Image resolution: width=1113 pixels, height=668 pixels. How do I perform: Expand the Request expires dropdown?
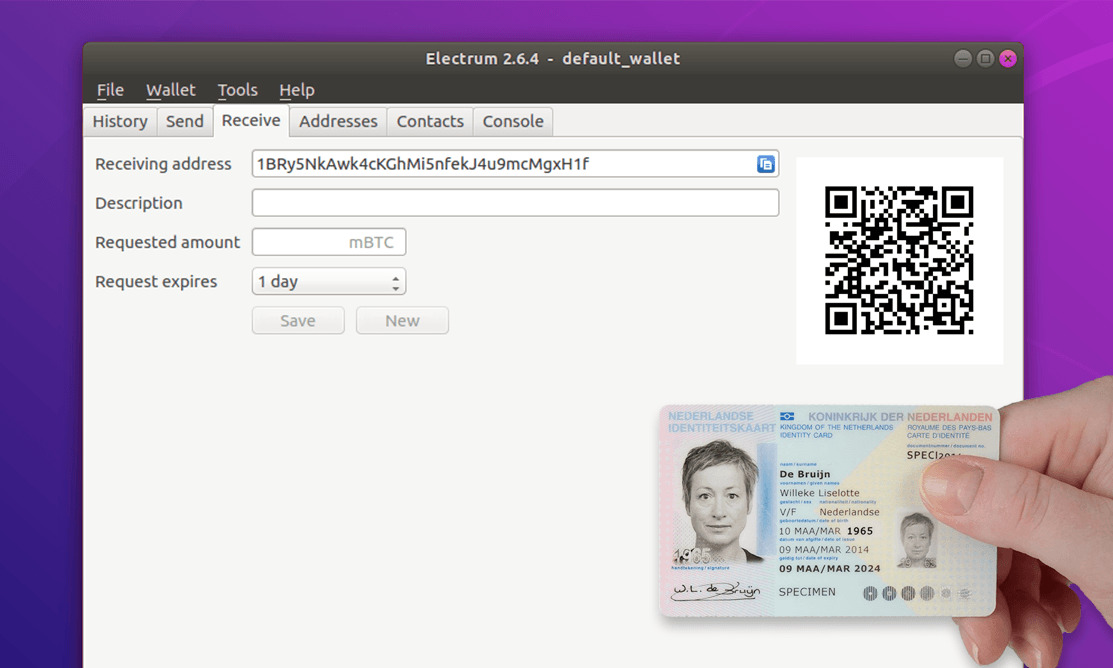click(329, 282)
